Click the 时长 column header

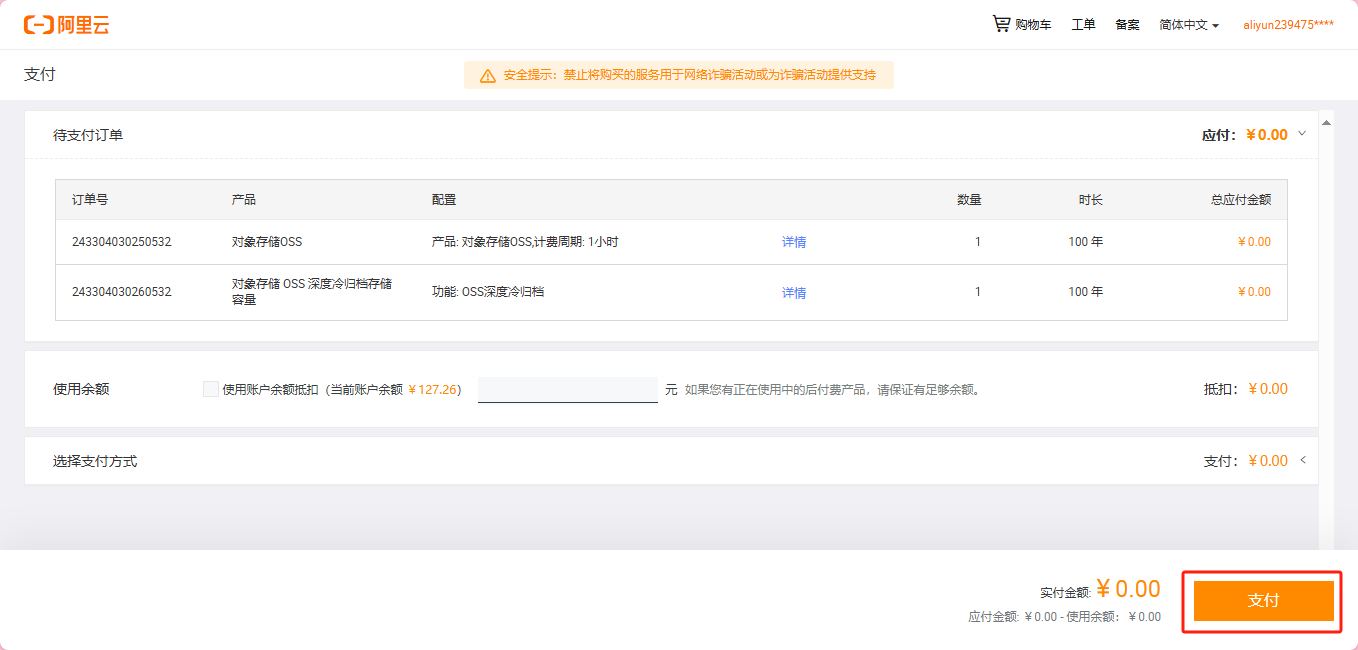point(1091,199)
